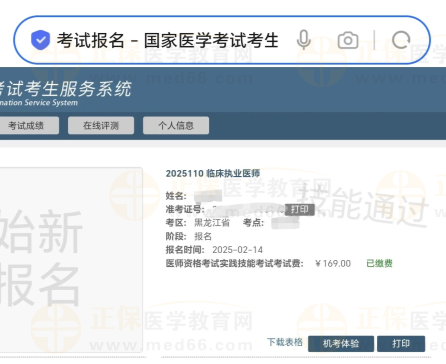
Task: Click the blue shield security icon
Action: [x=40, y=40]
